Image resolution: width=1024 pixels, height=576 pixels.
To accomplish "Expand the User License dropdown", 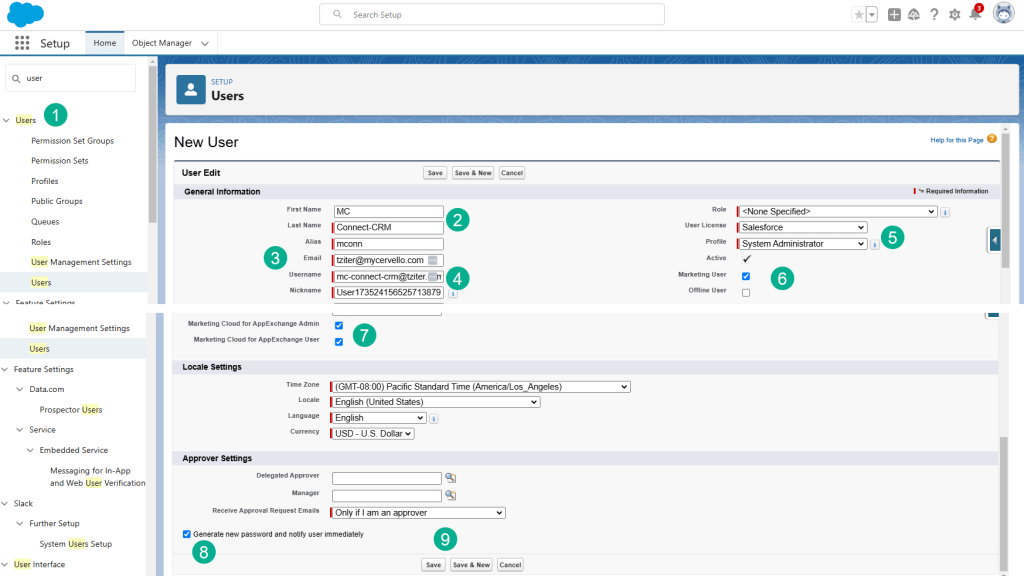I will pyautogui.click(x=803, y=228).
